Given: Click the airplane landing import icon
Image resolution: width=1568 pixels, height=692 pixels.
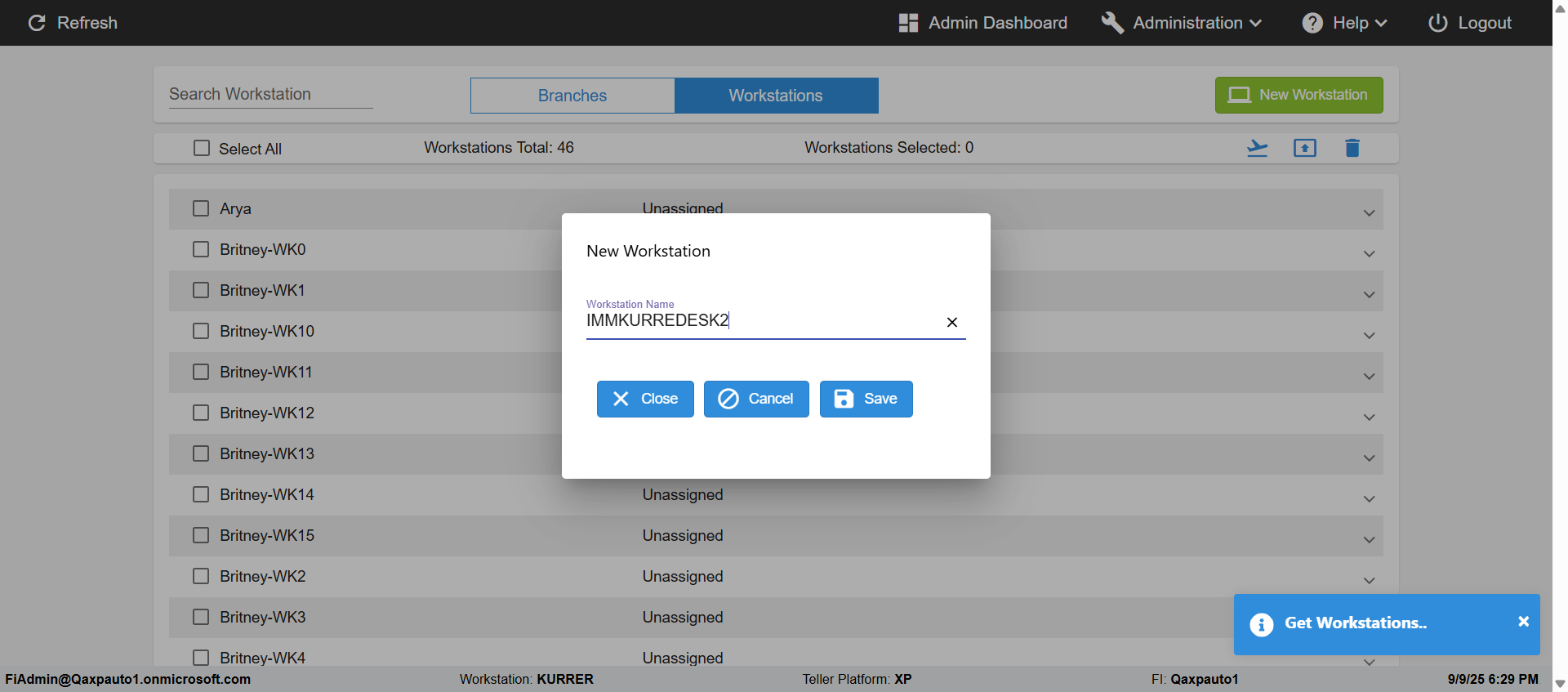Looking at the screenshot, I should coord(1257,148).
